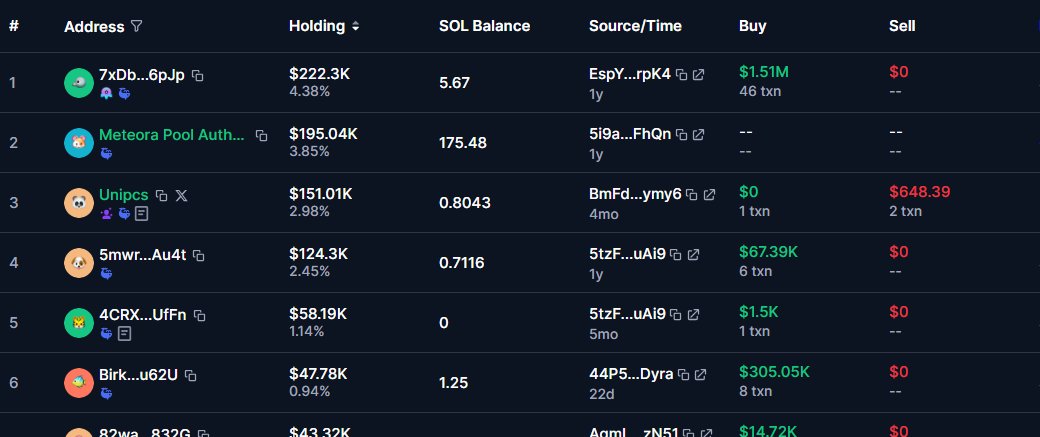Image resolution: width=1040 pixels, height=437 pixels.
Task: Click the 5mwr...Au4t dog avatar
Action: [x=79, y=263]
